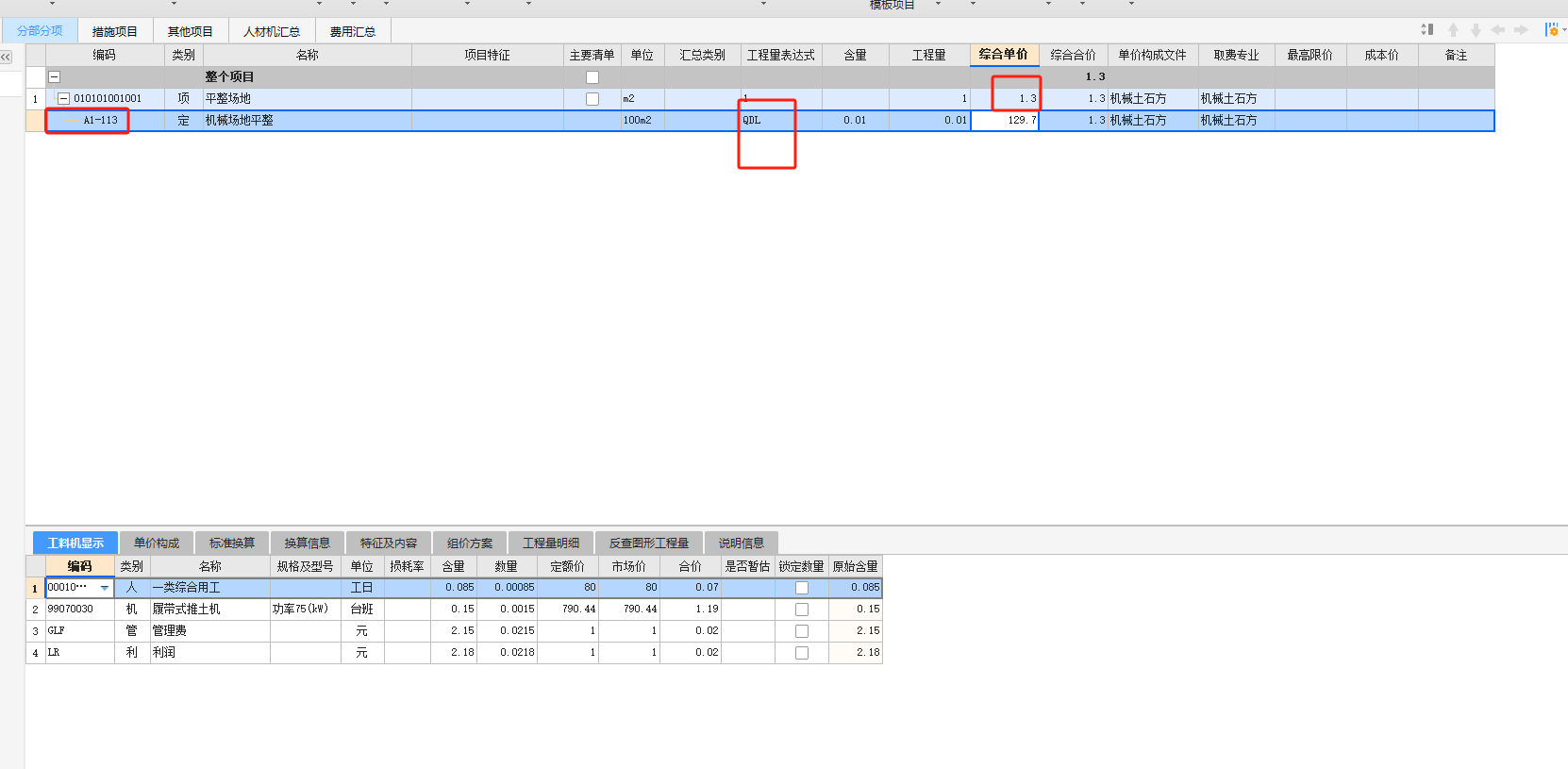The height and width of the screenshot is (769, 1568).
Task: Click the 最高限价 column header
Action: [1310, 56]
